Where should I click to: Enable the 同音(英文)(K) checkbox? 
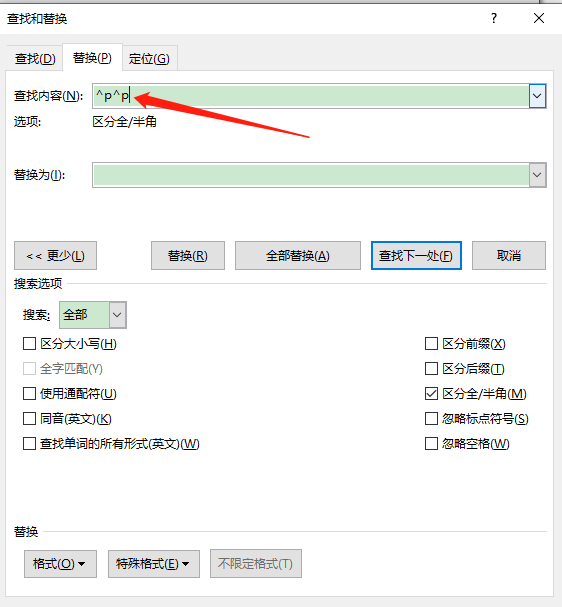pos(29,418)
